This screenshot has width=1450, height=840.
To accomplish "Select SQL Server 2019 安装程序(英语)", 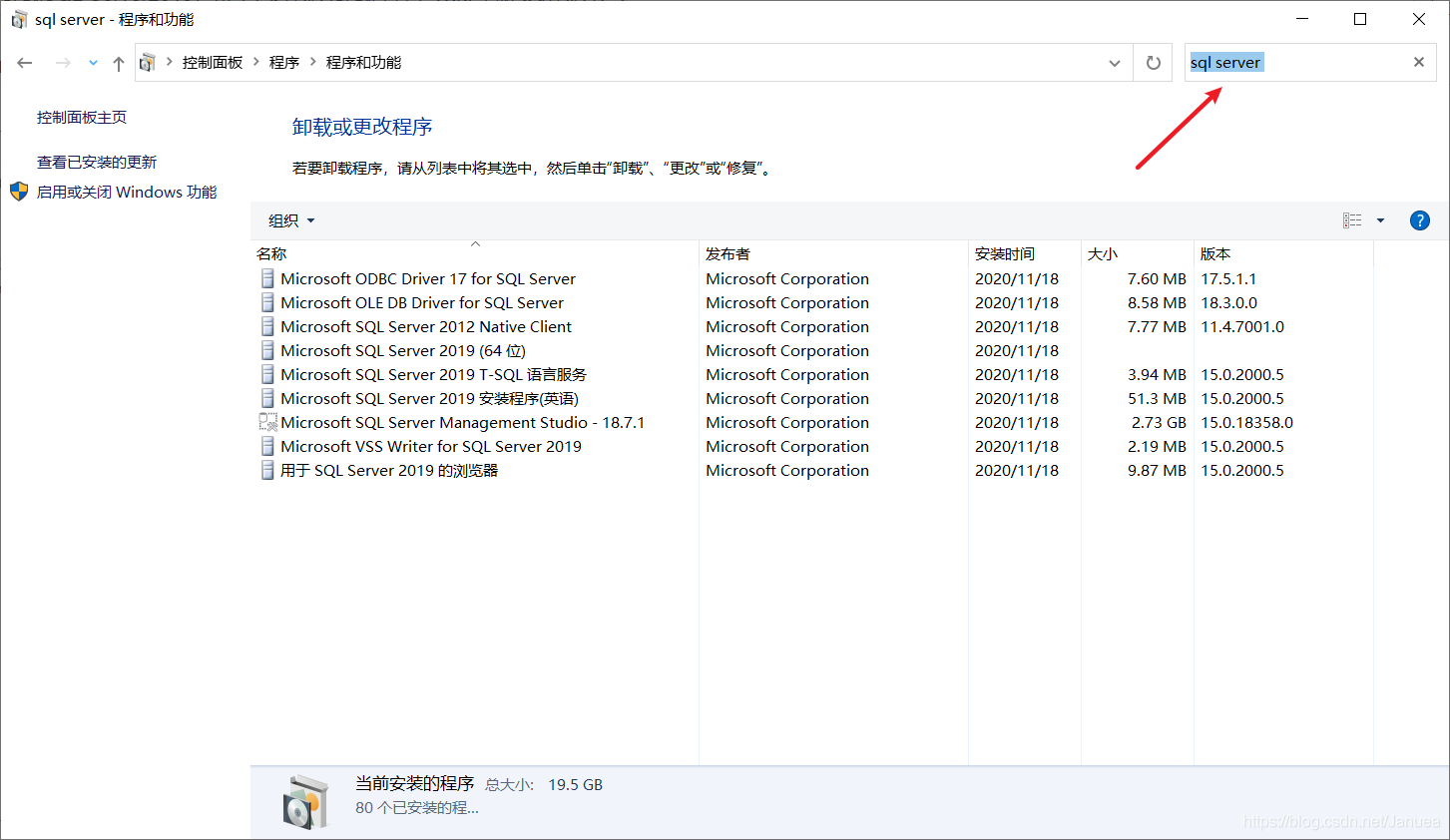I will pyautogui.click(x=430, y=399).
